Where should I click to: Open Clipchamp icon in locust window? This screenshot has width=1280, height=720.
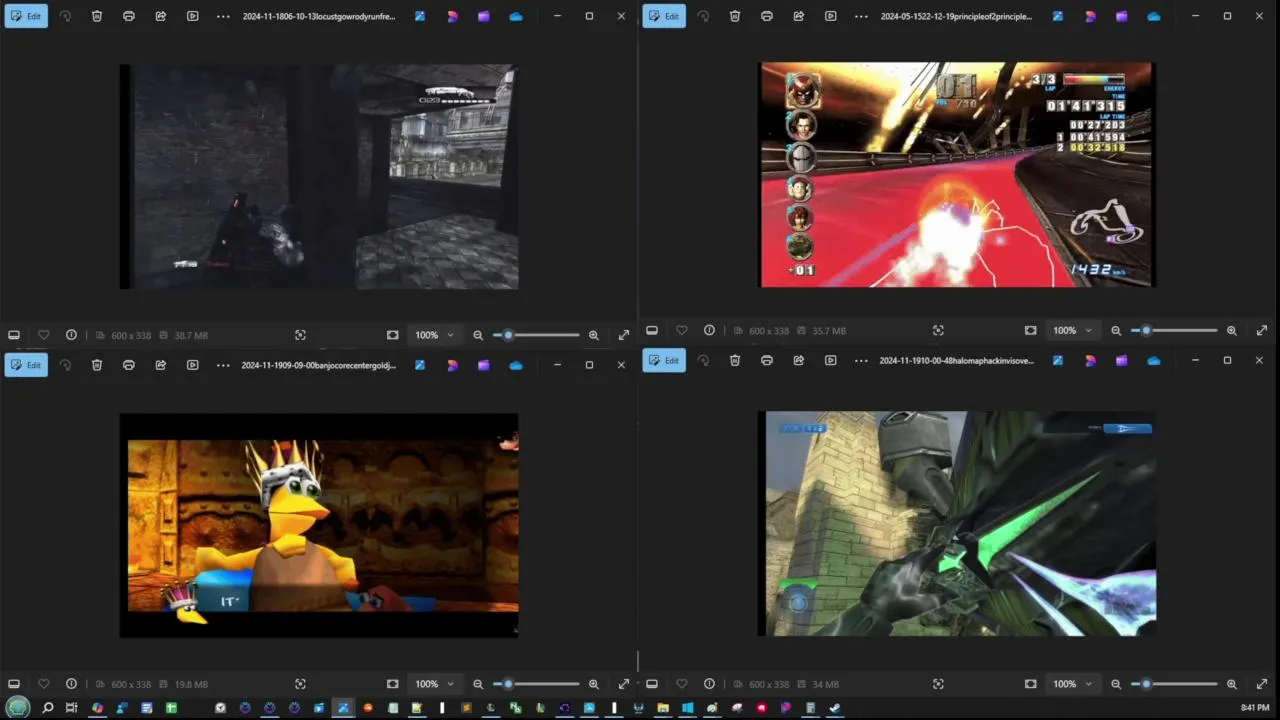pyautogui.click(x=484, y=16)
